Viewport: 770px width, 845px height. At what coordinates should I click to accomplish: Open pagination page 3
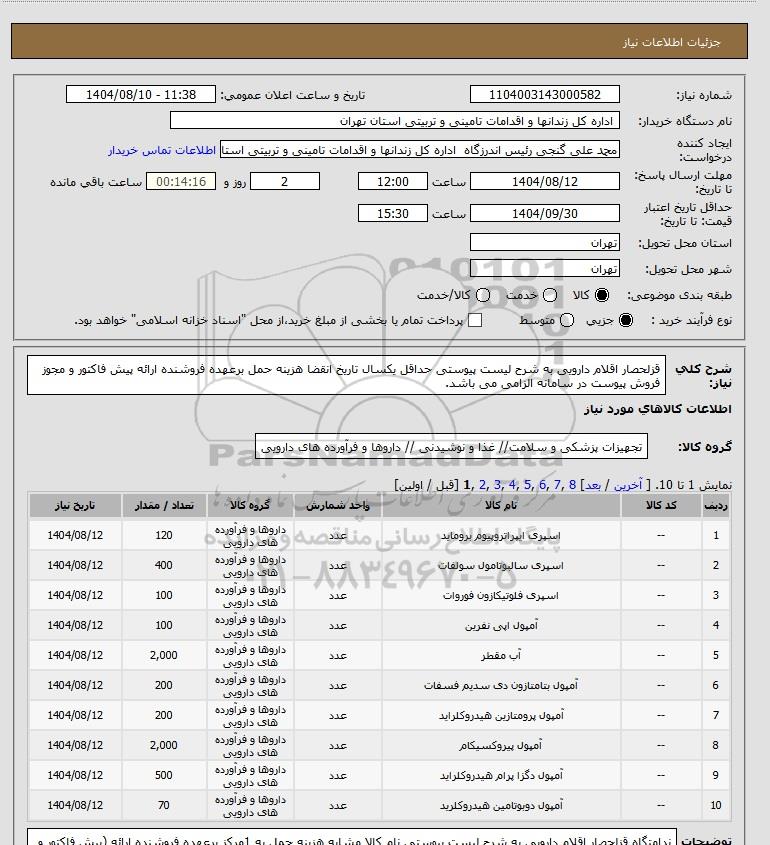click(x=497, y=485)
